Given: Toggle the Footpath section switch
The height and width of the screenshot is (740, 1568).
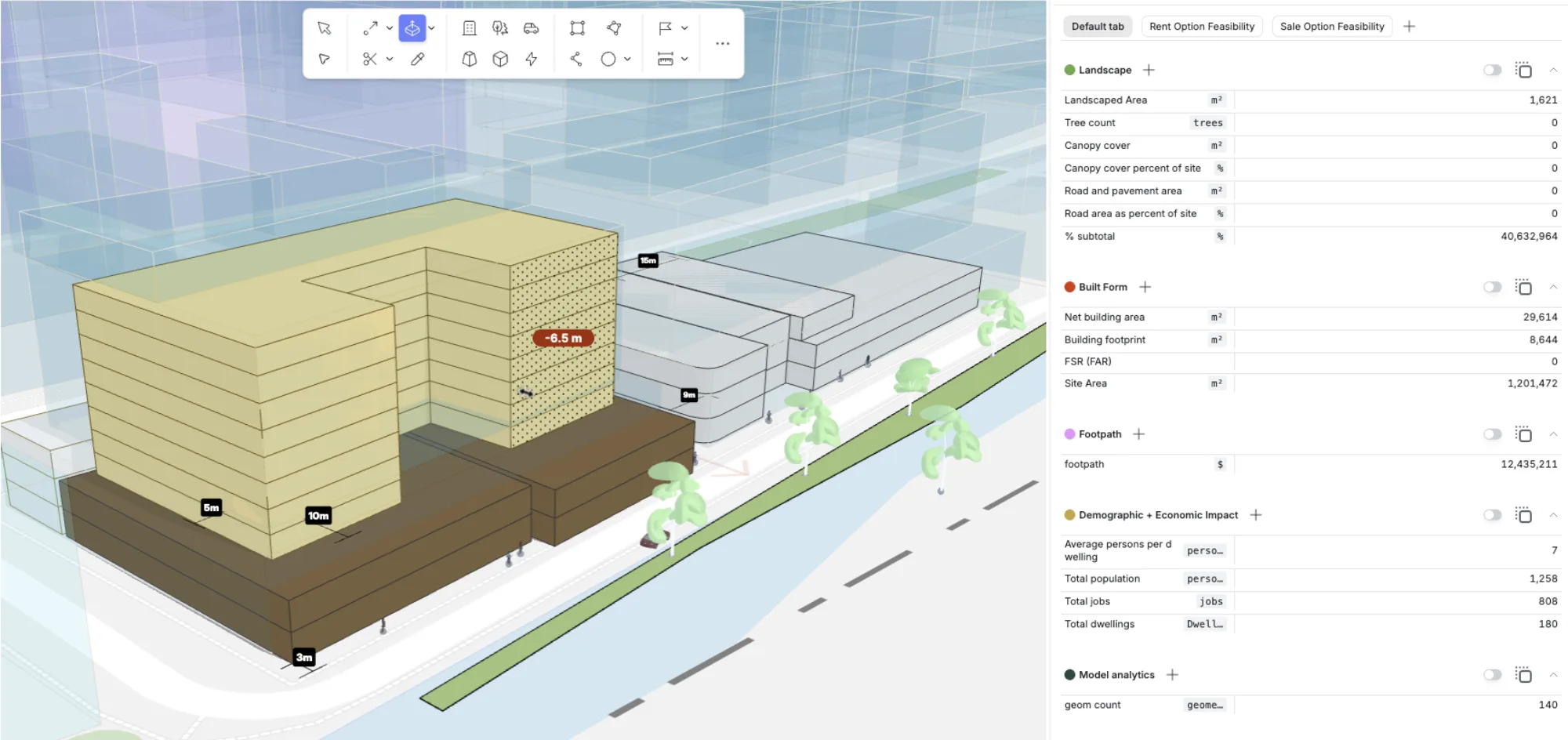Looking at the screenshot, I should click(x=1492, y=434).
